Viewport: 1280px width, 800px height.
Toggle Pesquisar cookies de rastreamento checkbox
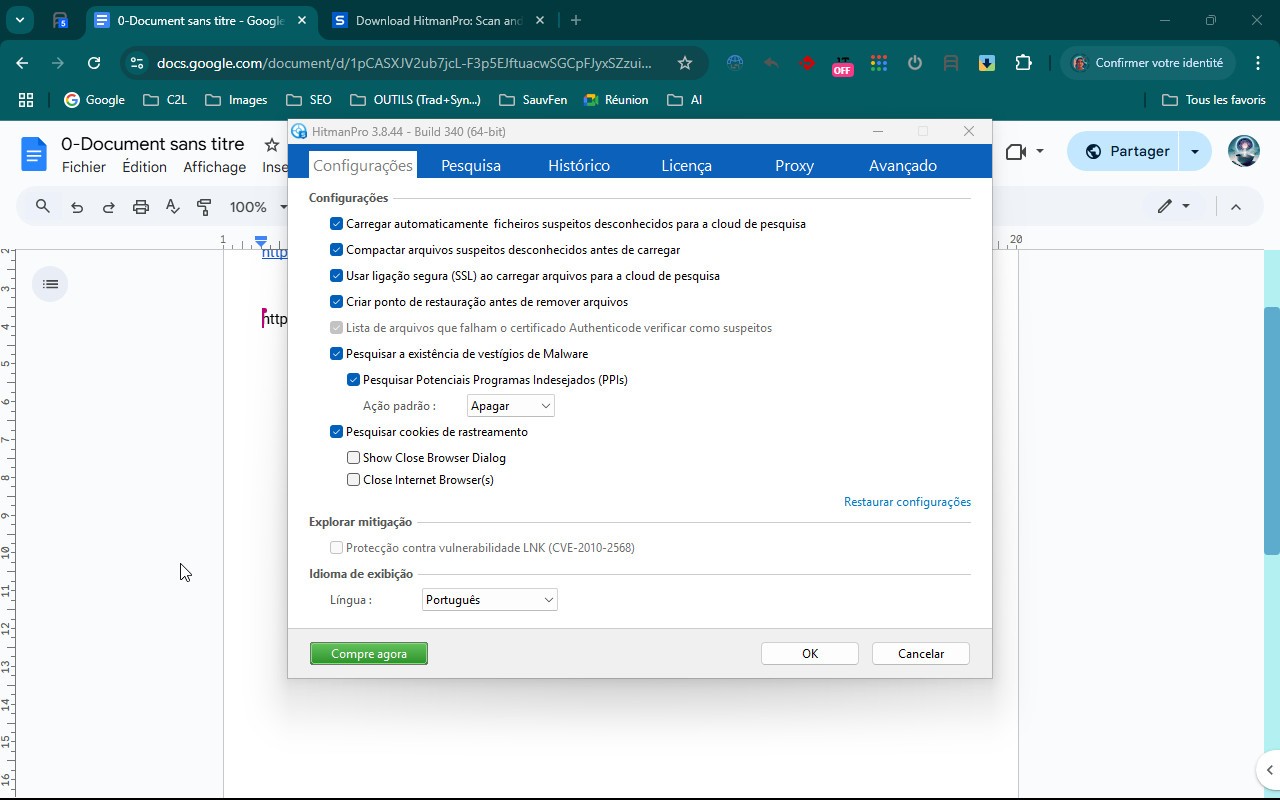pyautogui.click(x=337, y=432)
